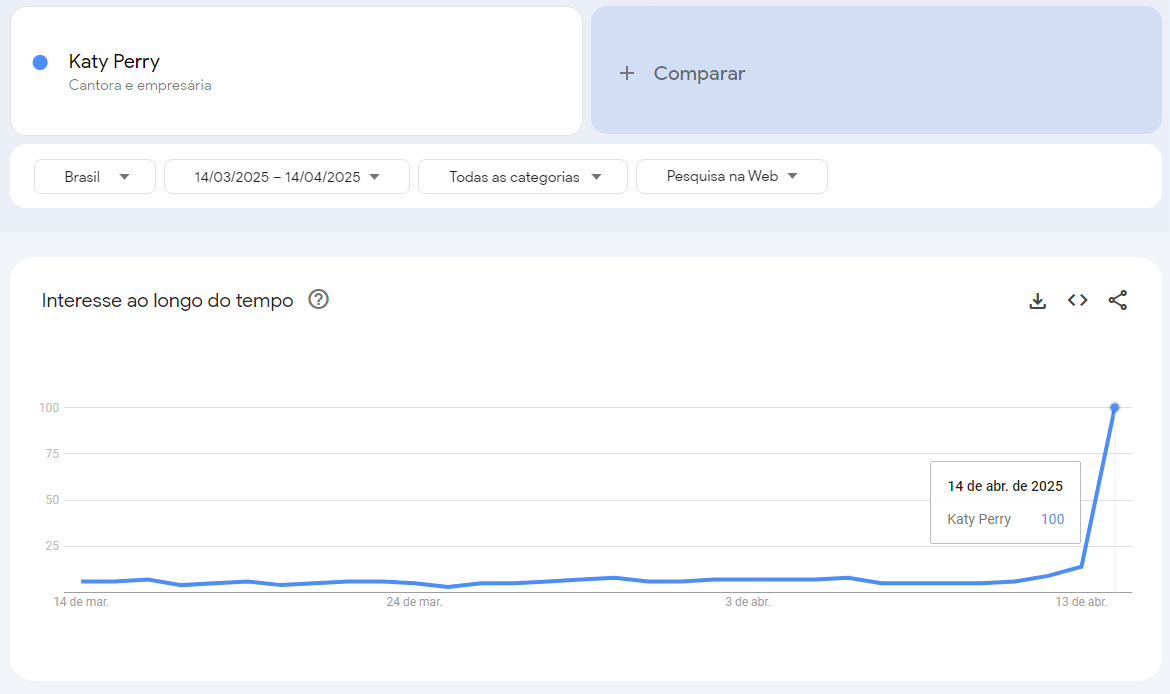1170x694 pixels.
Task: Click the y-axis label 75
Action: point(51,454)
